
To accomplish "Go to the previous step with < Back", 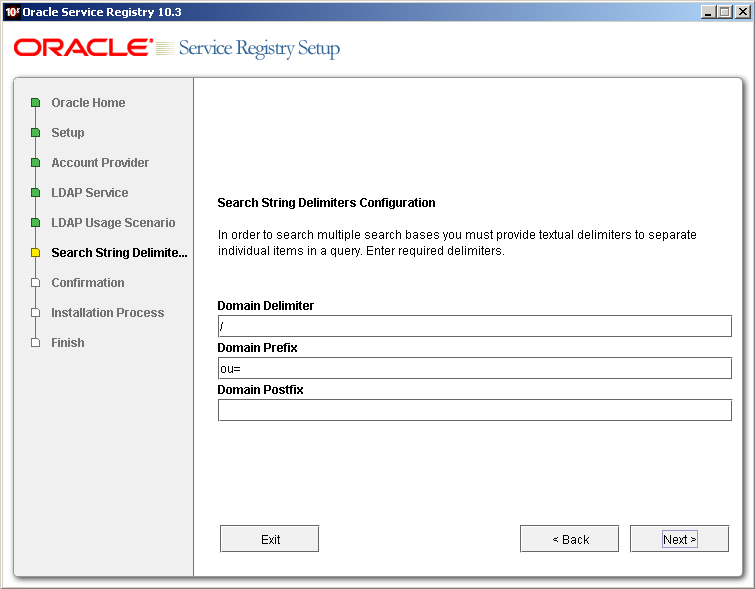I will click(569, 538).
